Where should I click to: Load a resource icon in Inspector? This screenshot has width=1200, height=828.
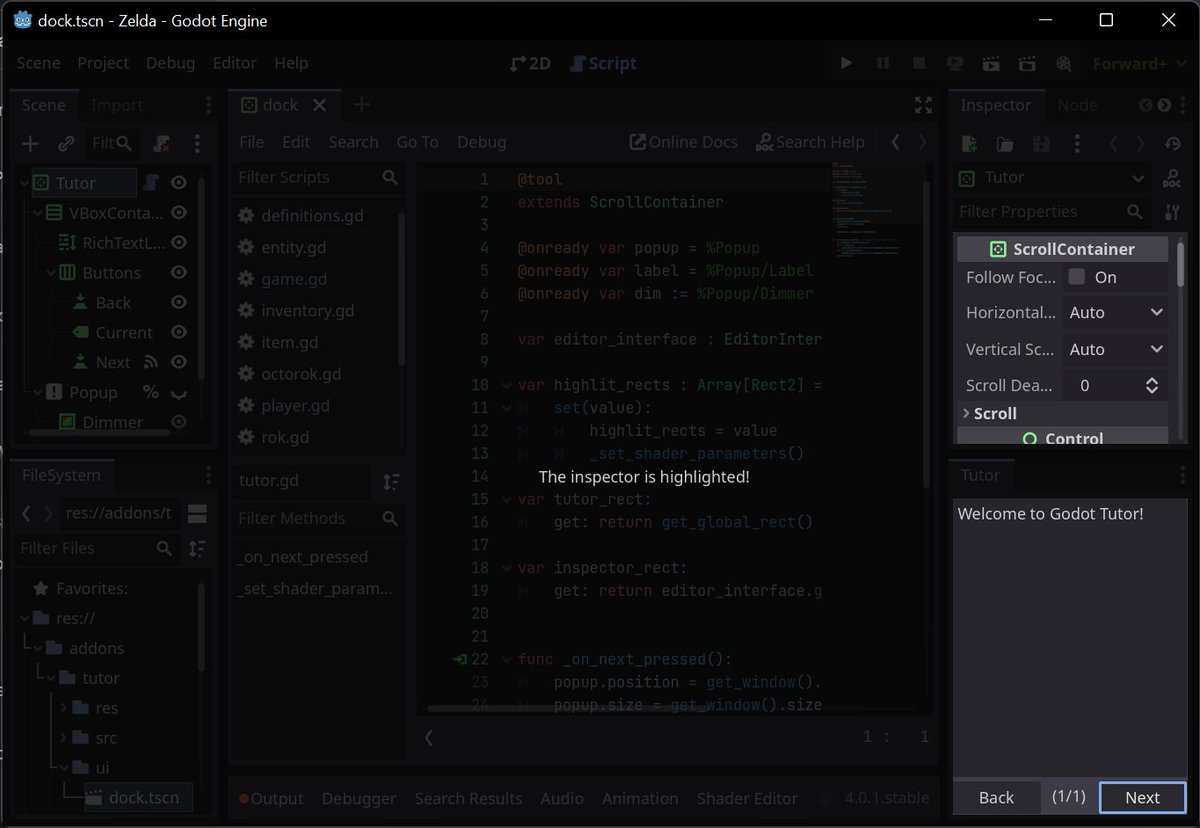tap(1005, 144)
